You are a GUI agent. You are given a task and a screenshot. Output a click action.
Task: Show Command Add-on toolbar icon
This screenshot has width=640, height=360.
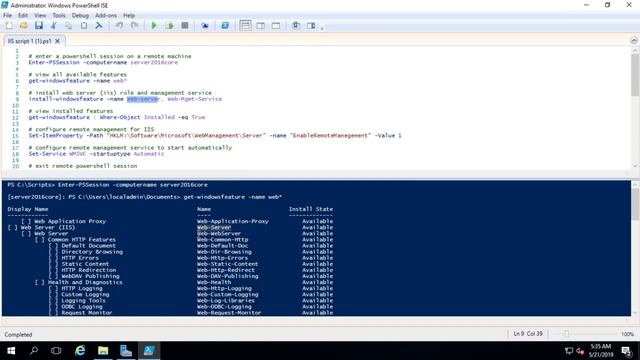[311, 25]
